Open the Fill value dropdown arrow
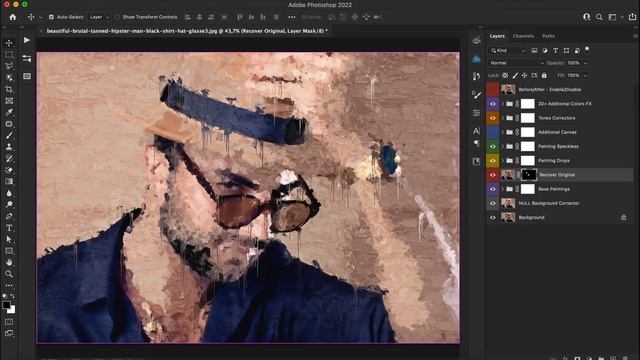 pyautogui.click(x=586, y=76)
